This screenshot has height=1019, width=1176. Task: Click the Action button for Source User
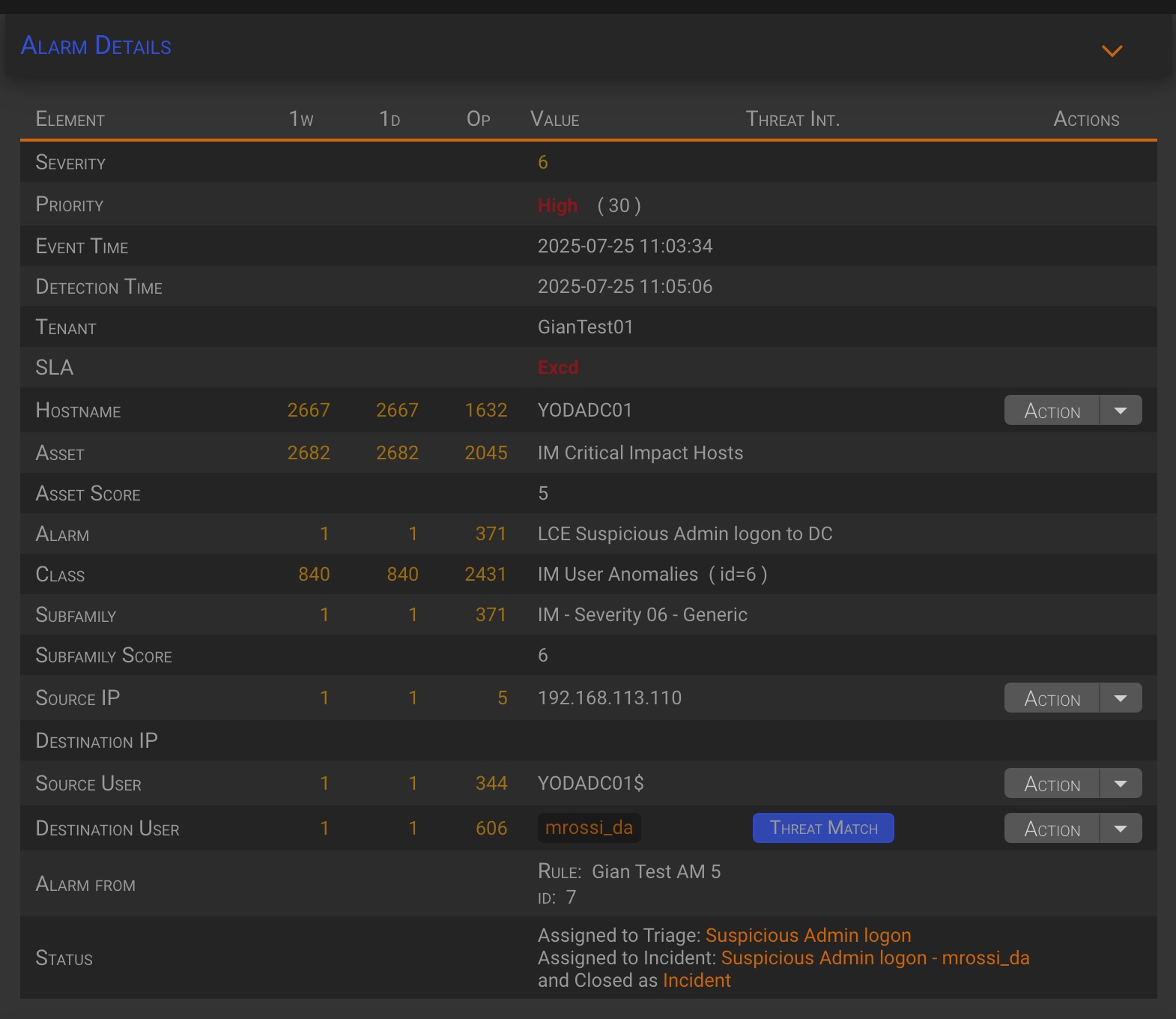[1052, 784]
